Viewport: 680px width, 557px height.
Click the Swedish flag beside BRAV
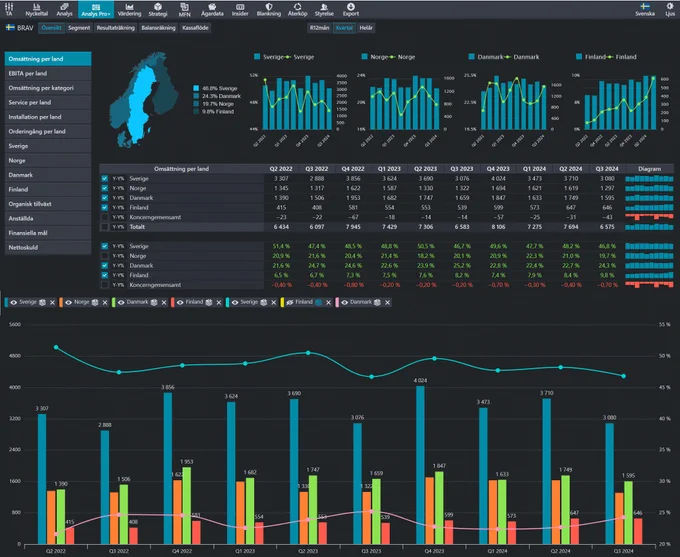click(10, 28)
